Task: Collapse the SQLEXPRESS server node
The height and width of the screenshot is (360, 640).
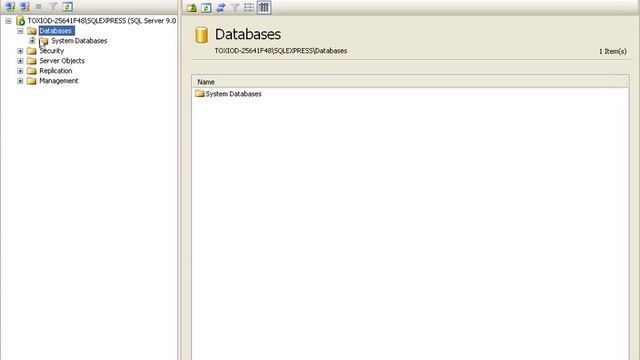Action: [x=9, y=21]
